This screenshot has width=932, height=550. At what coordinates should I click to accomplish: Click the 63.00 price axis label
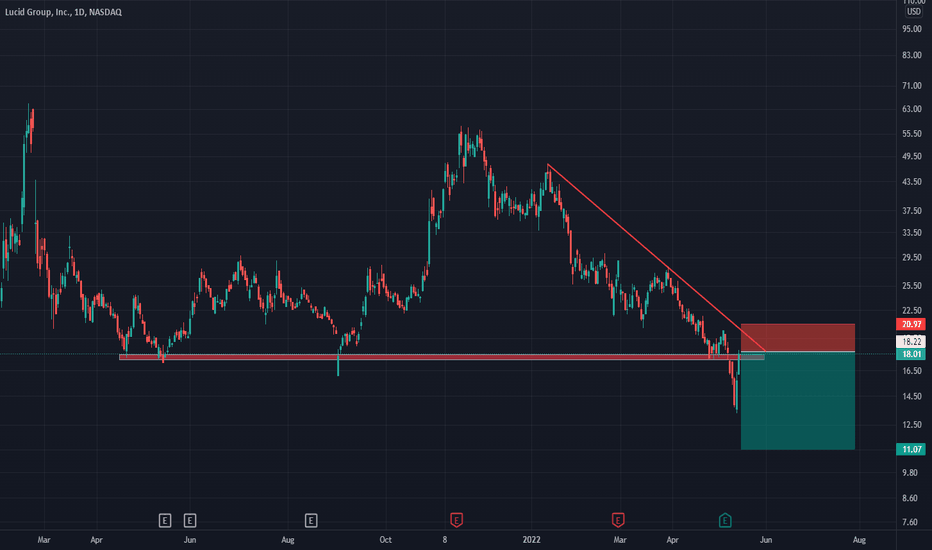[x=912, y=109]
